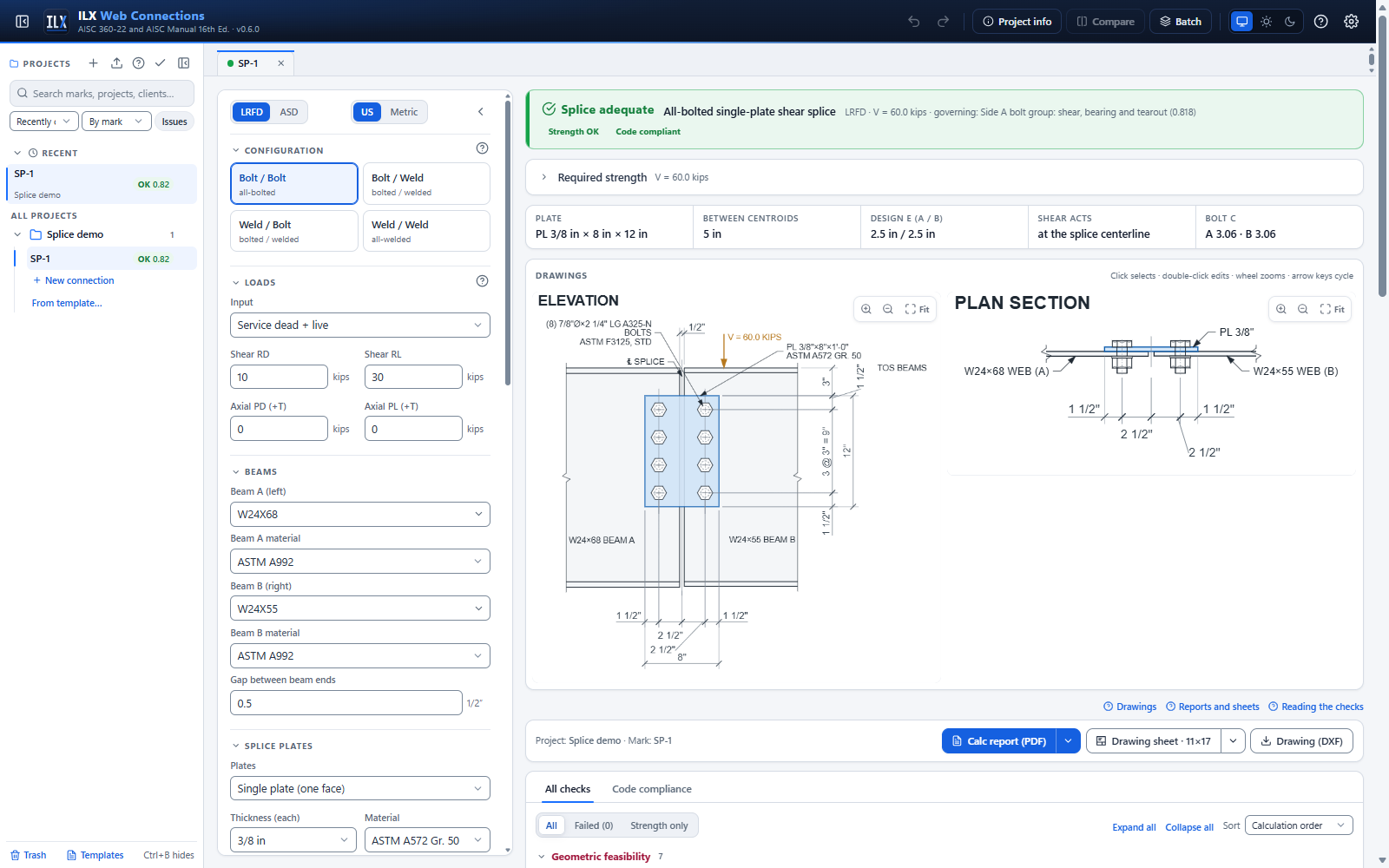
Task: Click the Shear RD input field
Action: click(x=279, y=377)
